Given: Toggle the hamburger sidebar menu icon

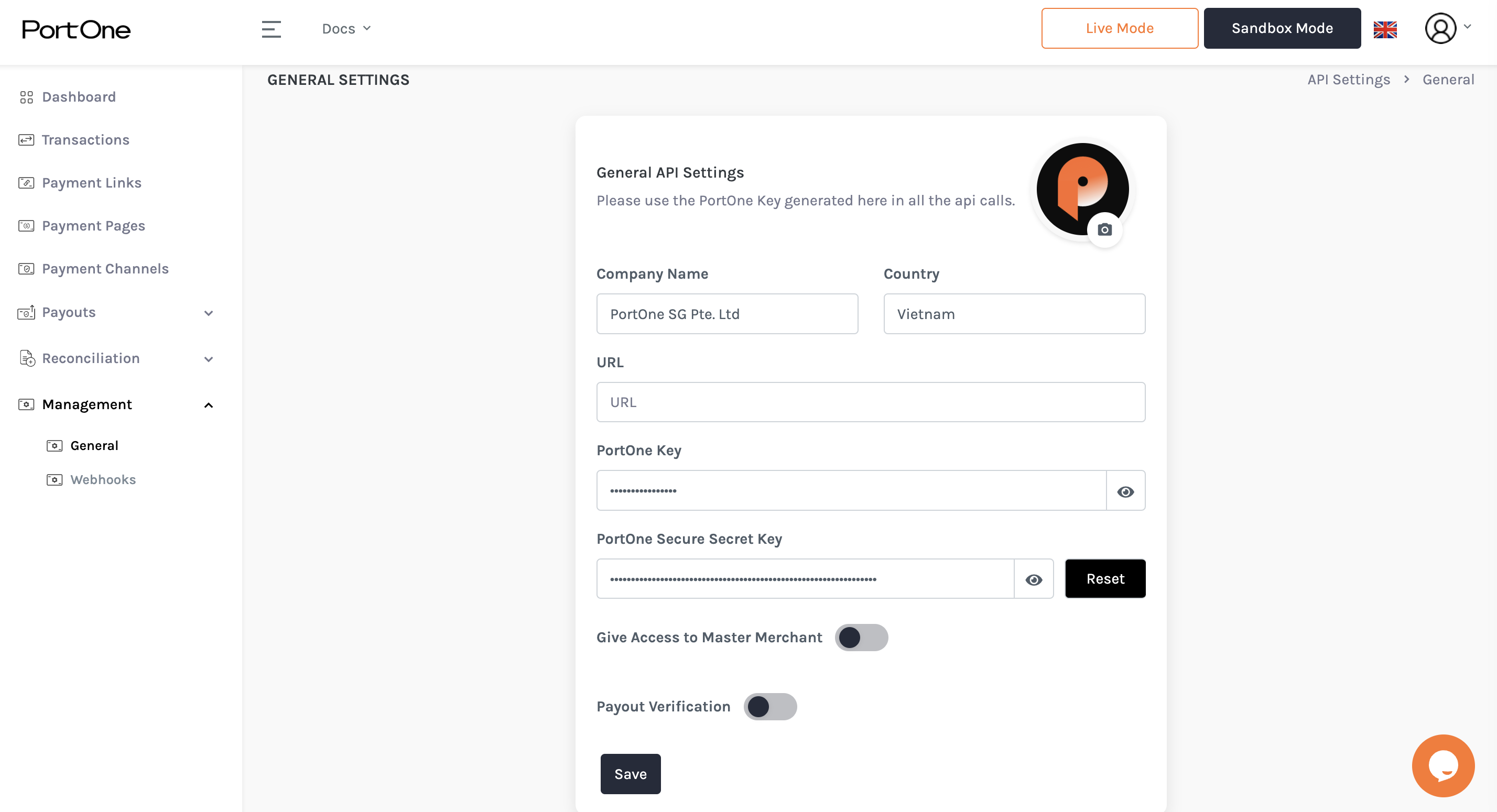Looking at the screenshot, I should [x=271, y=29].
